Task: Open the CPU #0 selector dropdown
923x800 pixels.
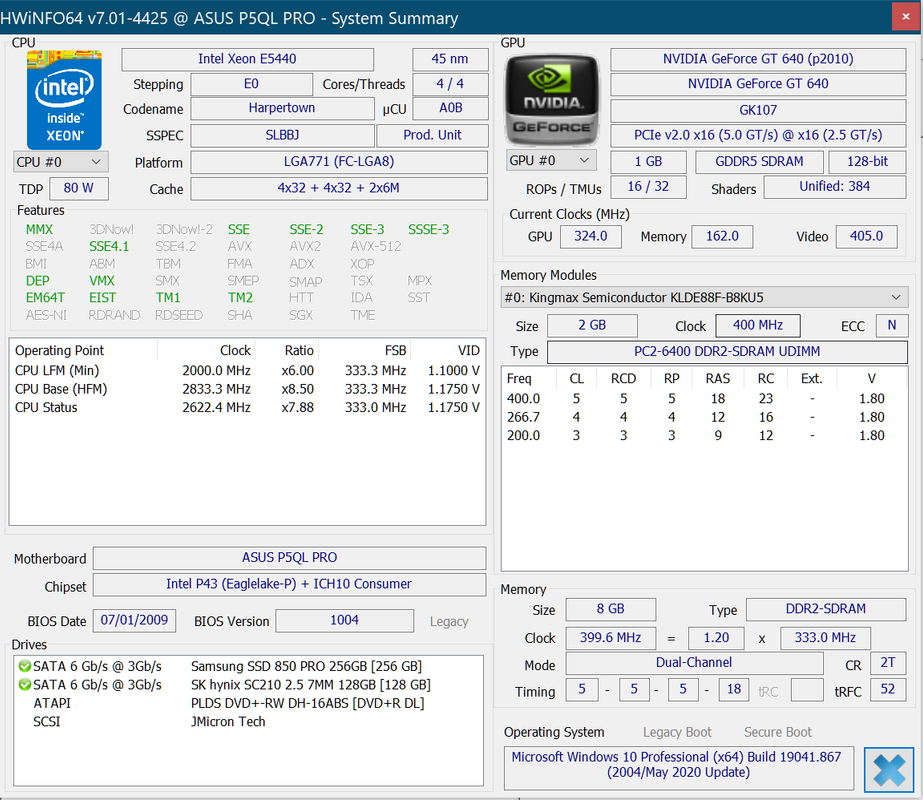Action: point(61,162)
